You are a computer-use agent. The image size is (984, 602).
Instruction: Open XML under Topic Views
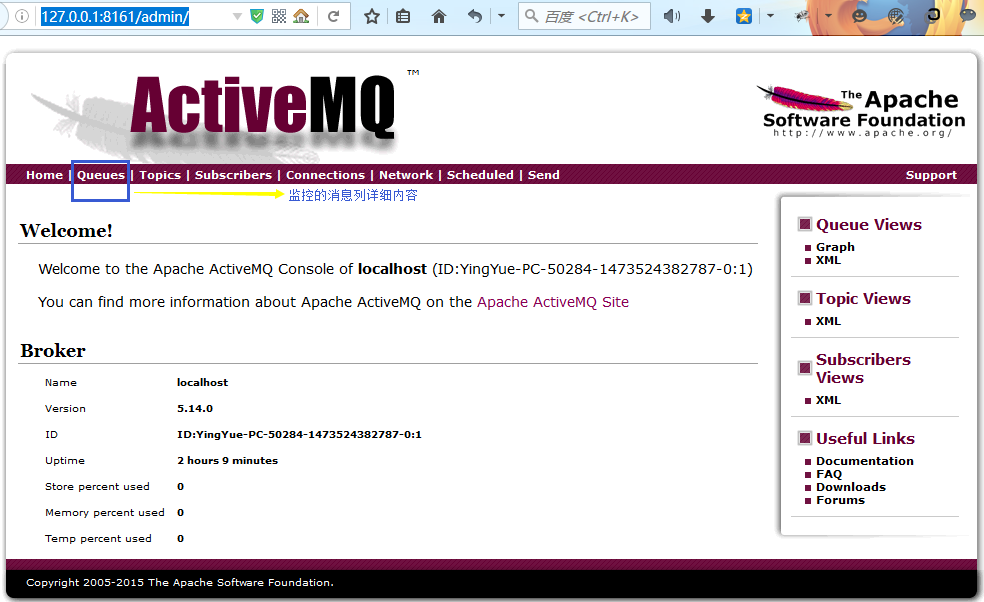(828, 321)
